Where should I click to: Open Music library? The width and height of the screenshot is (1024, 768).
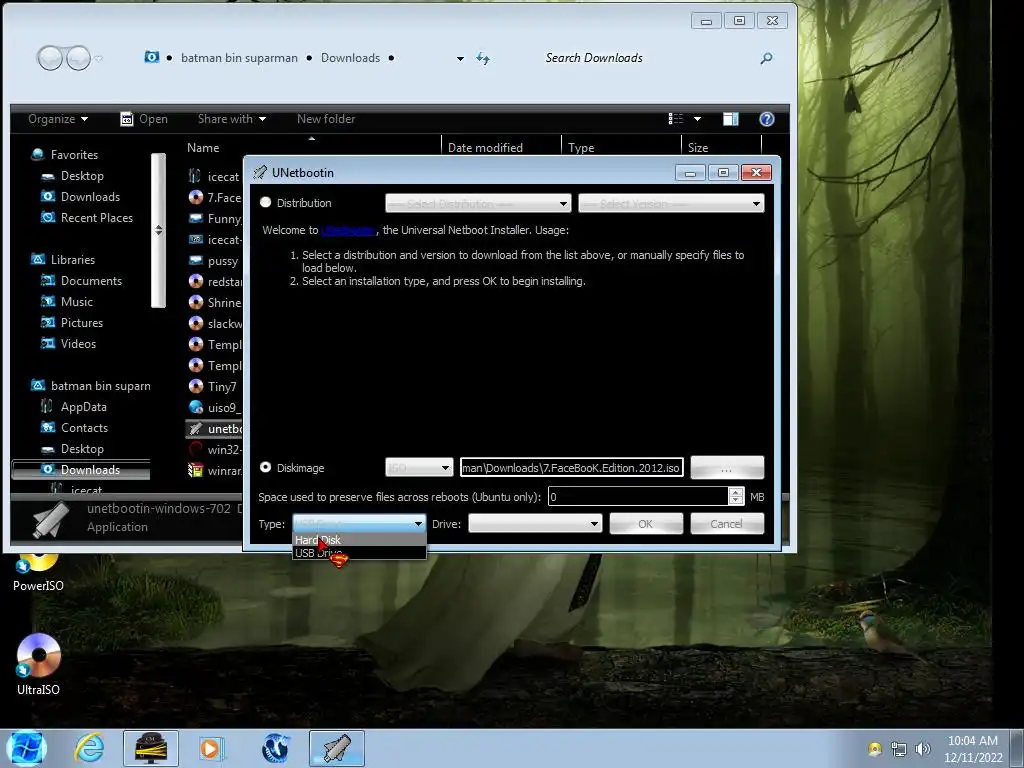[x=76, y=302]
